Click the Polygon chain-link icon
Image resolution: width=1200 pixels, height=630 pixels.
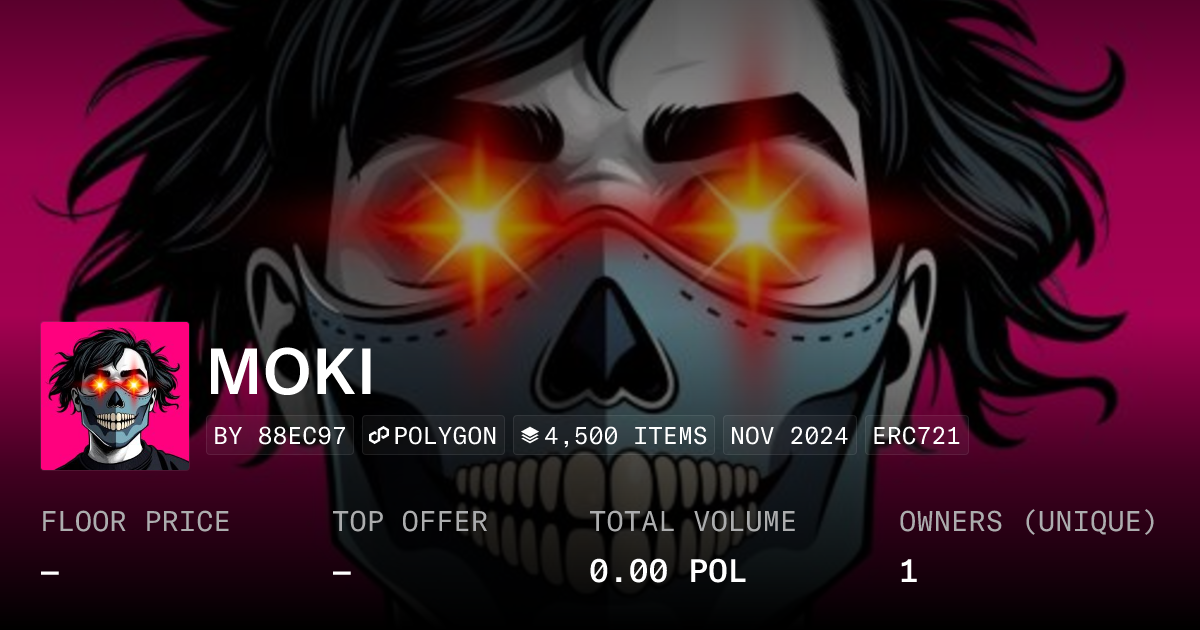[379, 436]
